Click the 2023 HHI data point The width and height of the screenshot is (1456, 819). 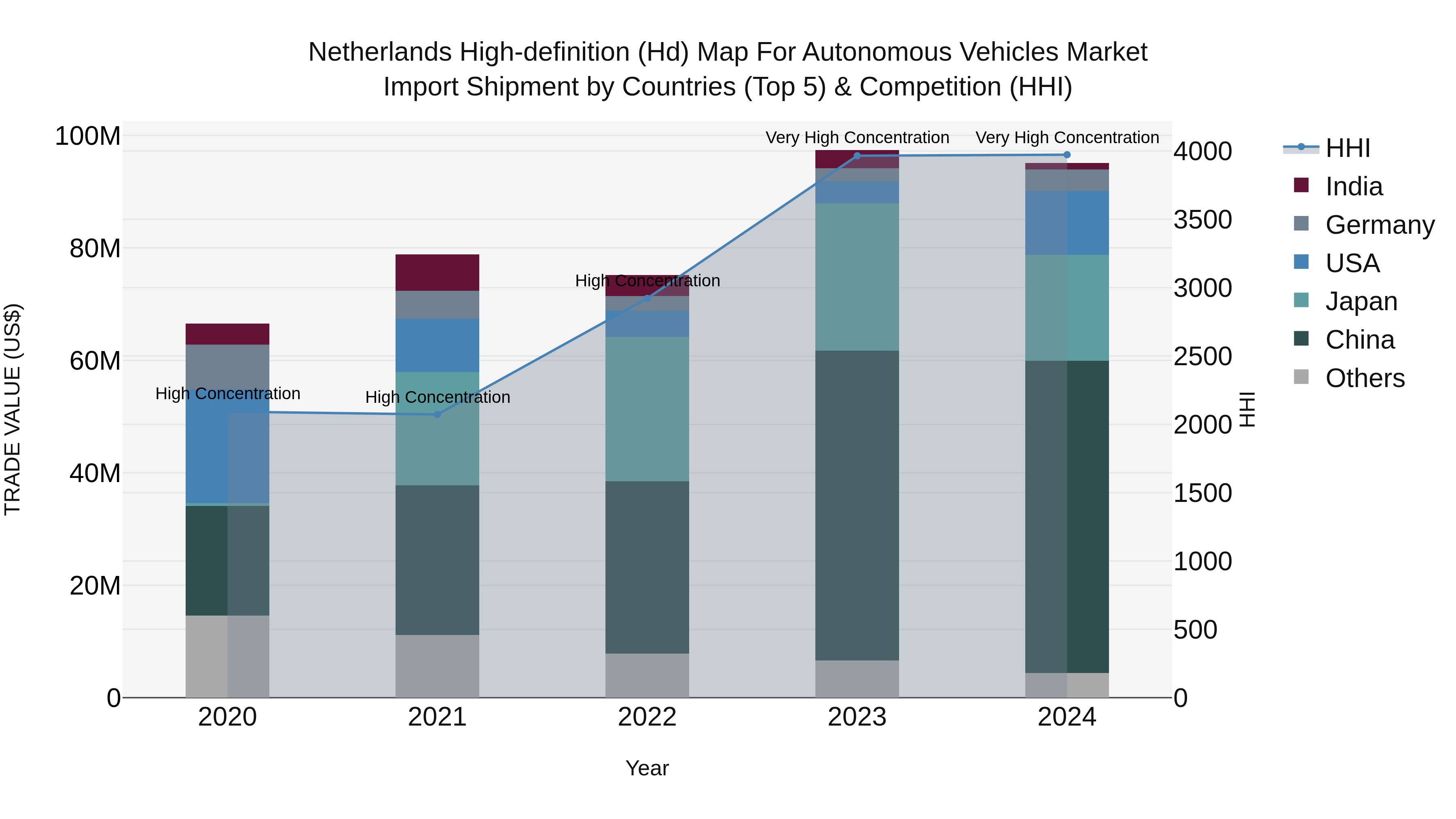(857, 156)
